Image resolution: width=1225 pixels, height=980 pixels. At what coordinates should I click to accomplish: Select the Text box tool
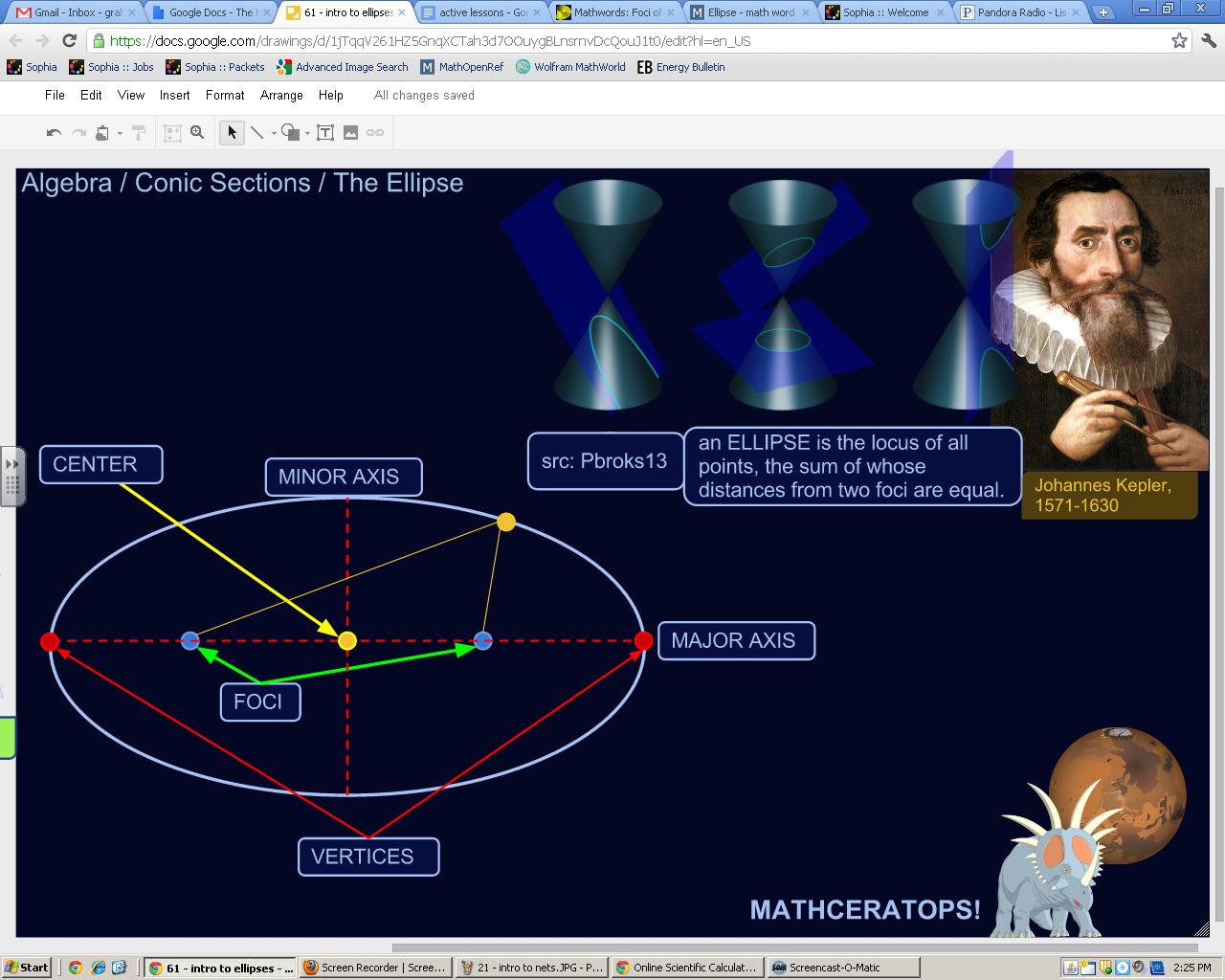click(x=325, y=133)
